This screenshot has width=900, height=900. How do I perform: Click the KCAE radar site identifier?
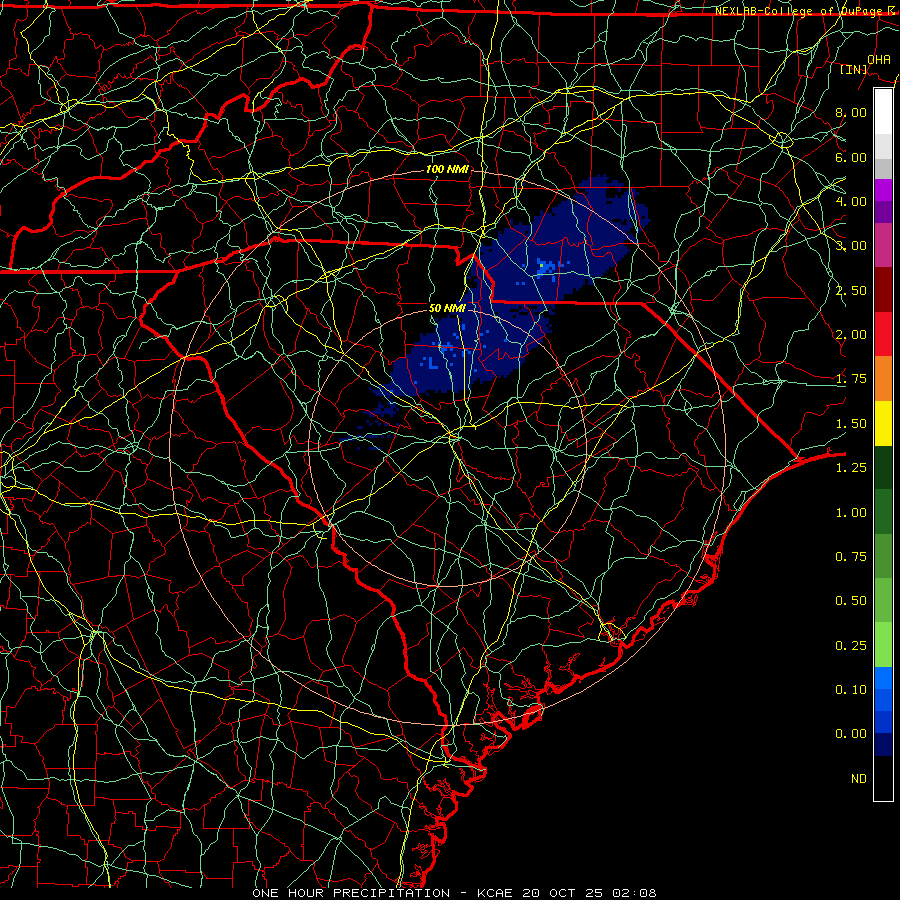coord(496,893)
